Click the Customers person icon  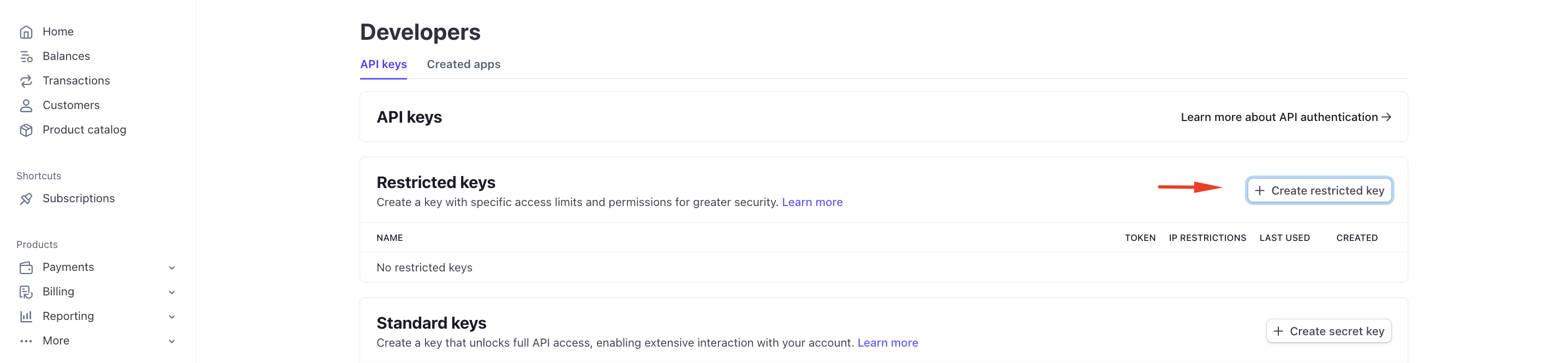click(x=26, y=105)
